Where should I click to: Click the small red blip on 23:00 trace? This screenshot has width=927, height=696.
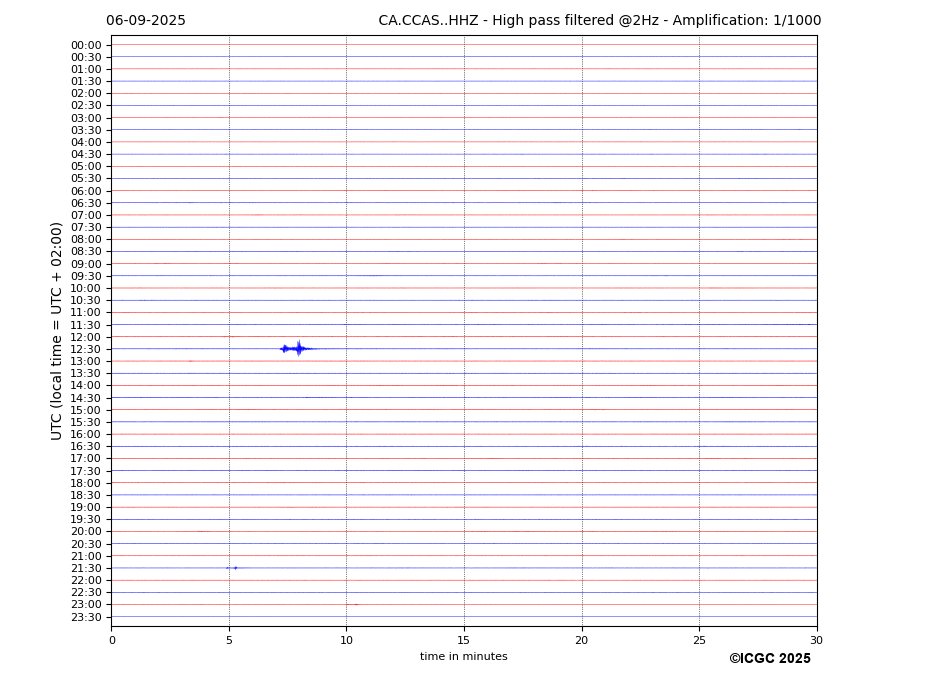(x=354, y=604)
